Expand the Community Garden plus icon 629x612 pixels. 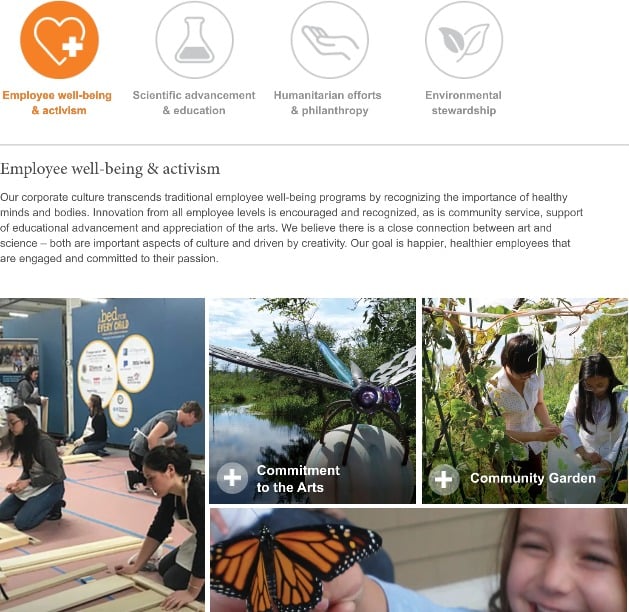click(443, 480)
